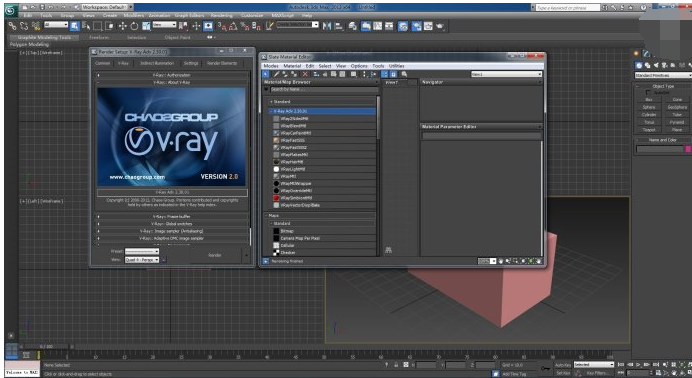Click the Select and Link chain icon
The image size is (692, 378).
(12, 26)
